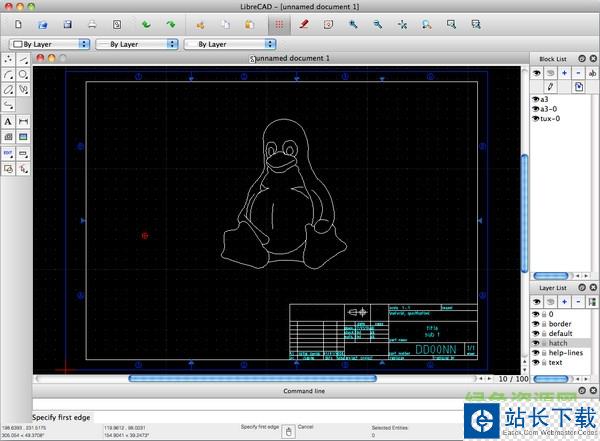Click the Undo arrow in toolbar
600x441 pixels.
point(146,23)
